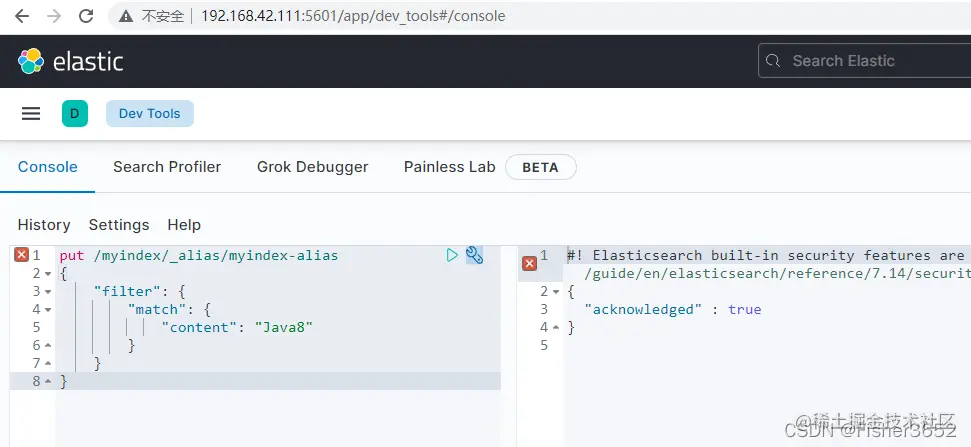
Task: Click the /guide/en/elasticsearch/reference/7.14 path text in output
Action: tap(777, 273)
